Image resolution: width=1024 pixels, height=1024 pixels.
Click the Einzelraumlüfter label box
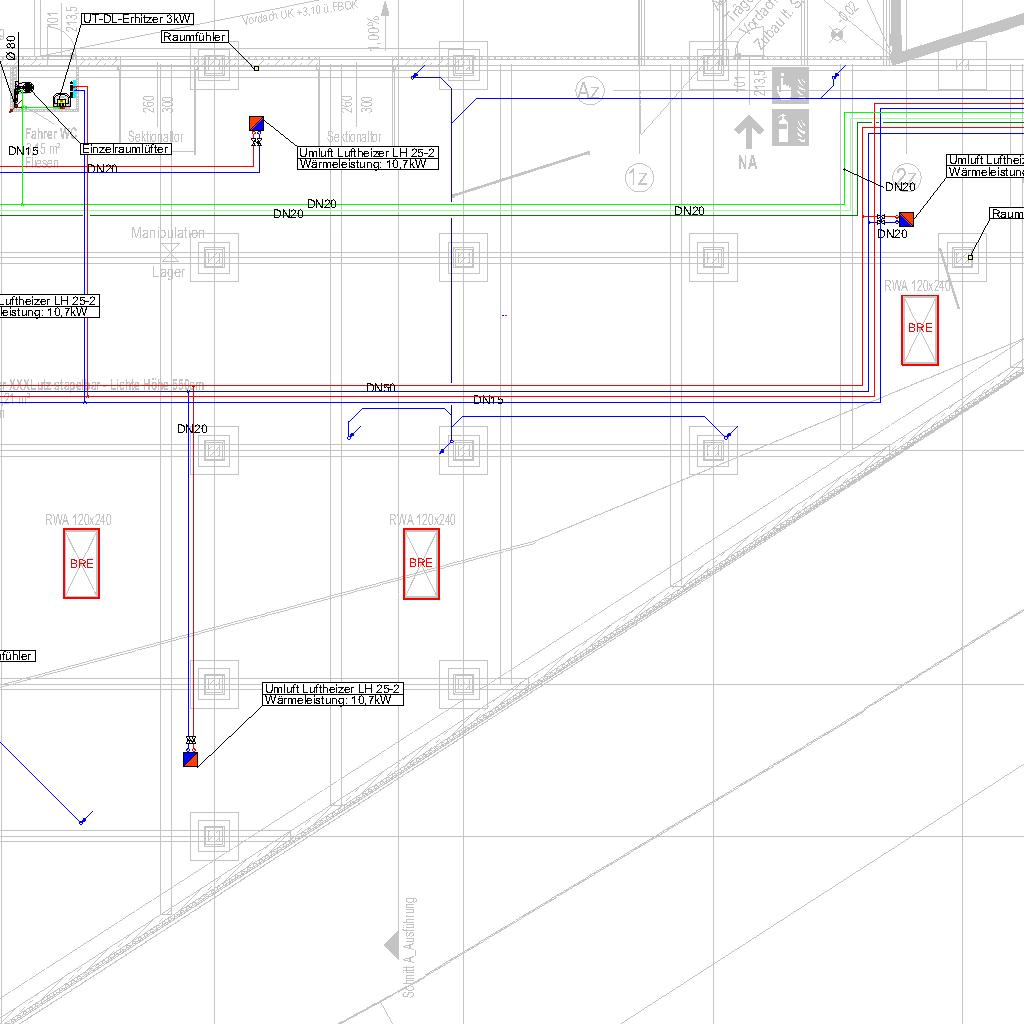125,149
